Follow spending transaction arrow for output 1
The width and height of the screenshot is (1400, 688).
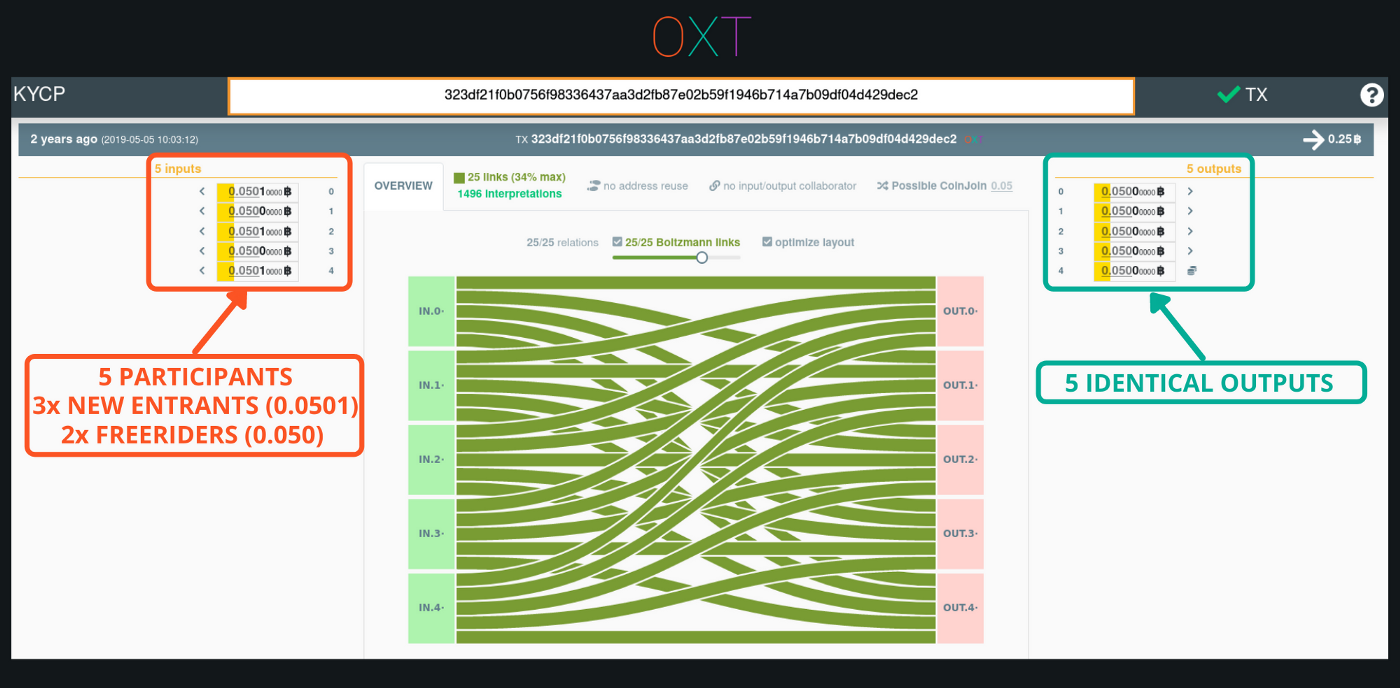click(1190, 211)
